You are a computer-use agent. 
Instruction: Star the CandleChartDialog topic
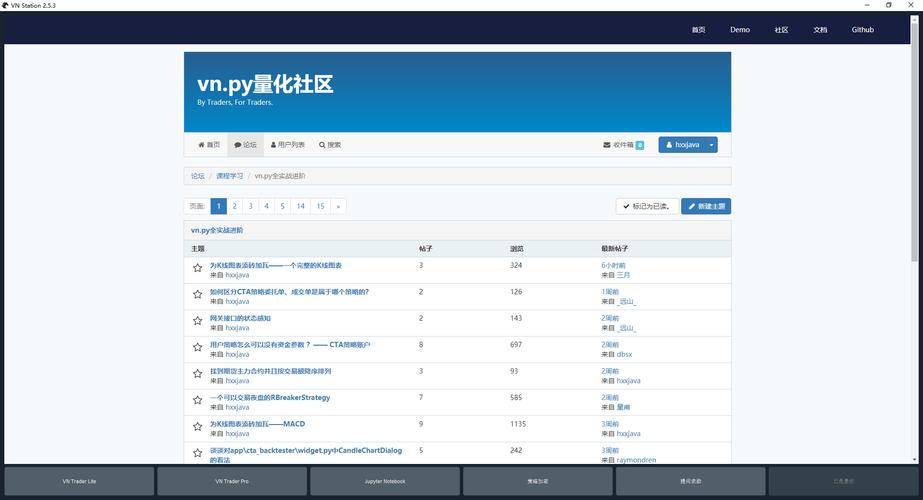point(197,453)
